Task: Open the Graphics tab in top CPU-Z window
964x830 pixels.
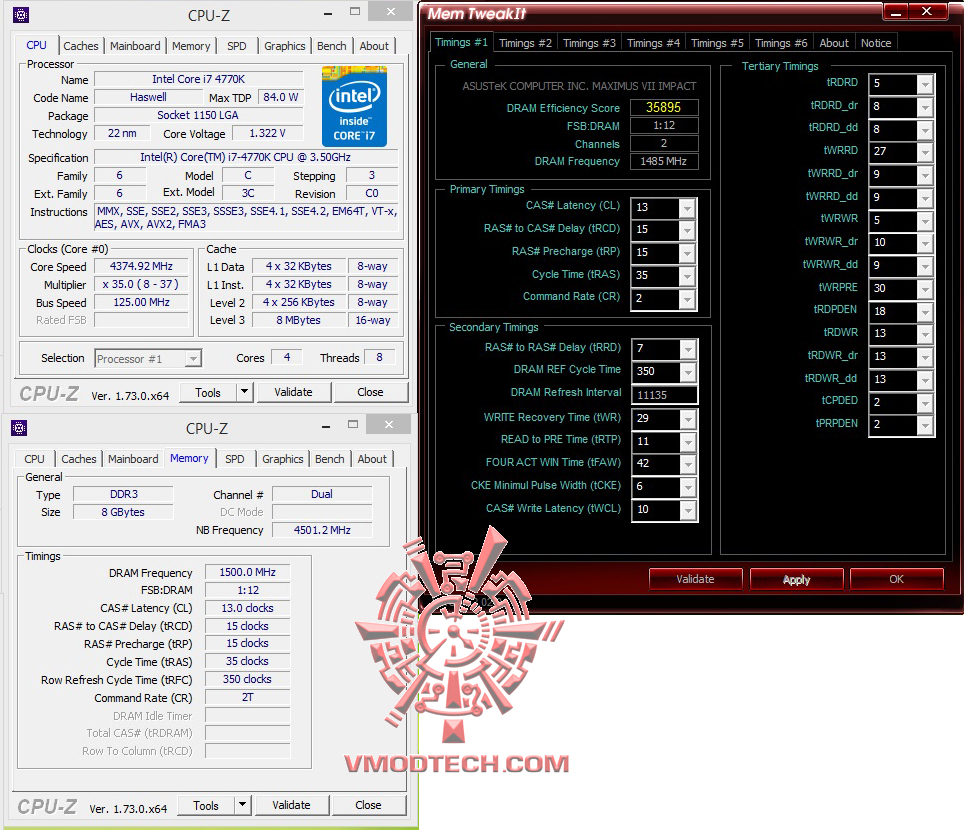Action: pos(285,46)
